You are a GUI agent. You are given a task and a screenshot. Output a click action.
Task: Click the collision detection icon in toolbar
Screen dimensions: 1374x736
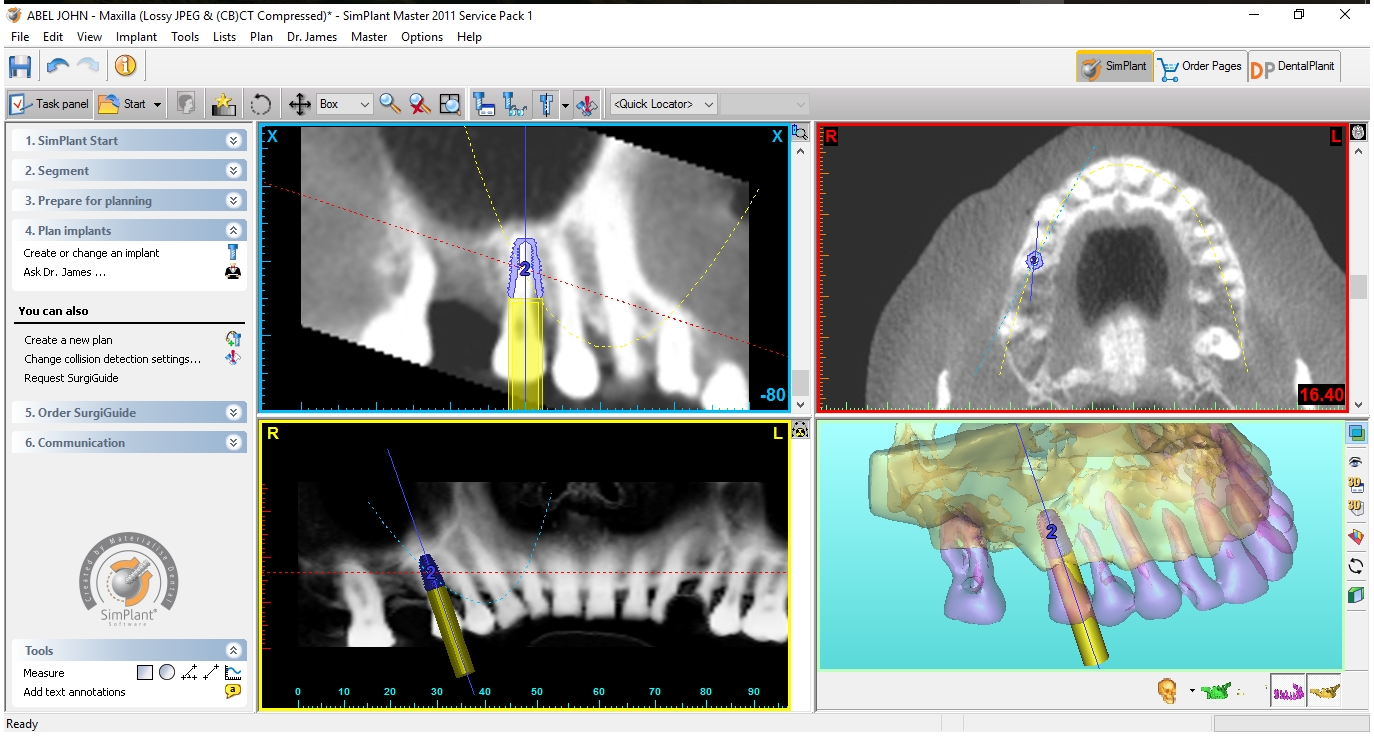point(587,104)
